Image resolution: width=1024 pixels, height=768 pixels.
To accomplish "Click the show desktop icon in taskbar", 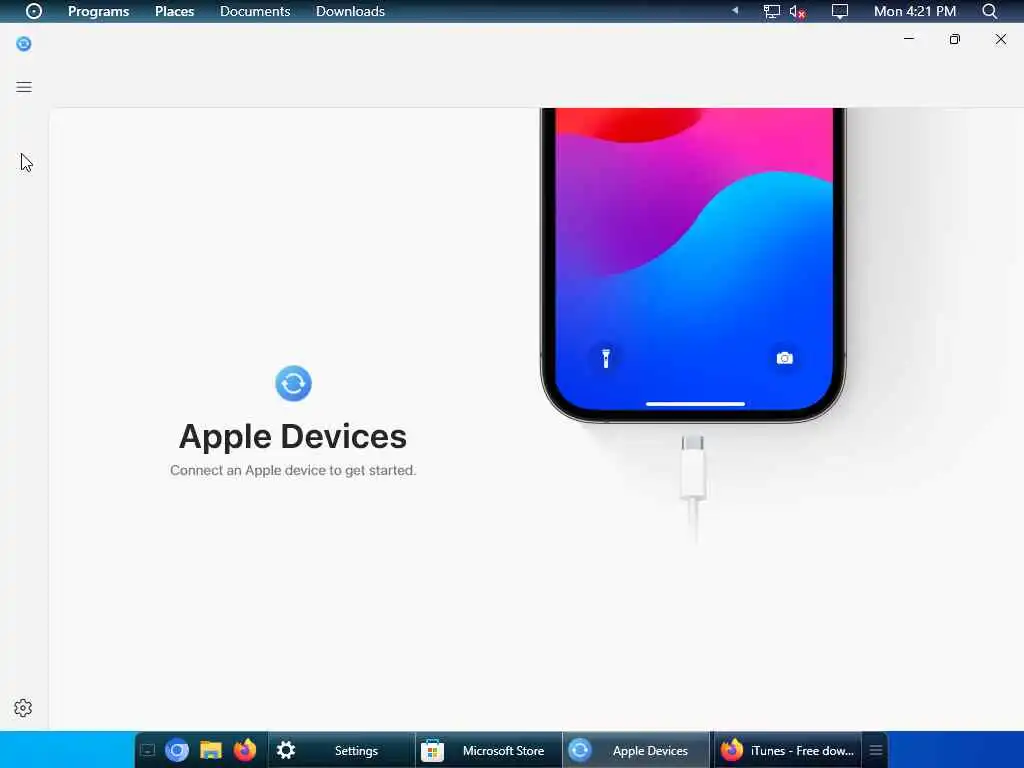I will pos(148,750).
